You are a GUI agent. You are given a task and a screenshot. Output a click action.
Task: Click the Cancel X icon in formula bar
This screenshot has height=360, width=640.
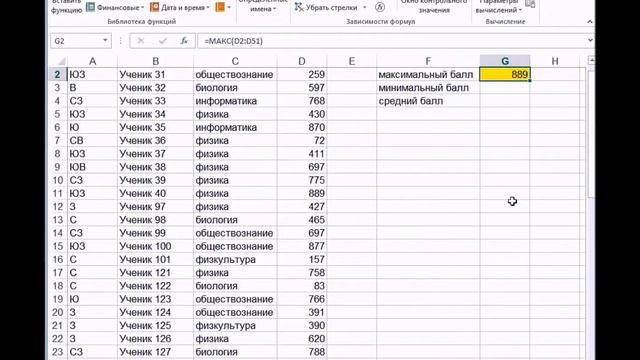coord(141,41)
